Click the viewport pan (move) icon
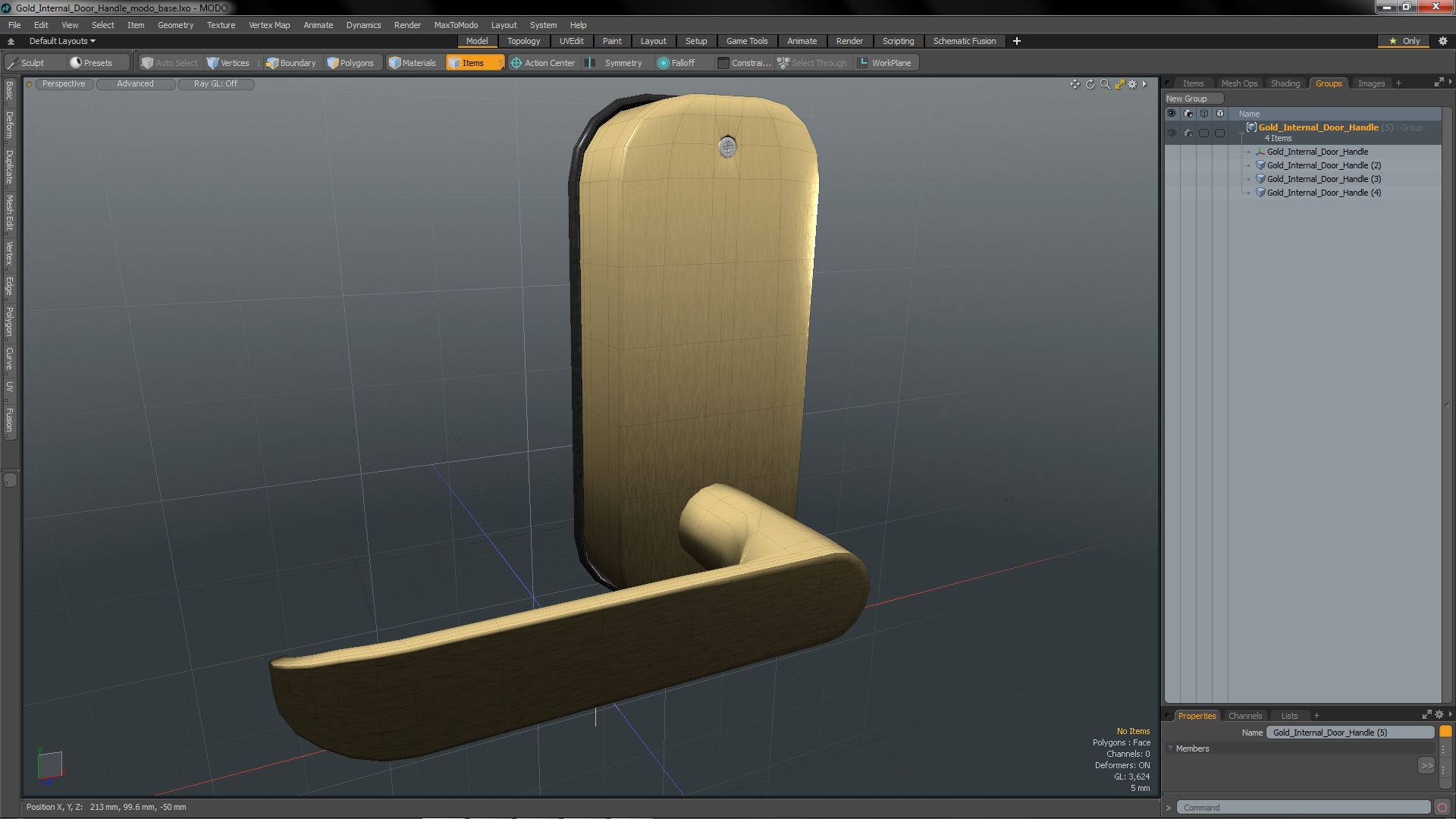Image resolution: width=1456 pixels, height=819 pixels. tap(1075, 84)
